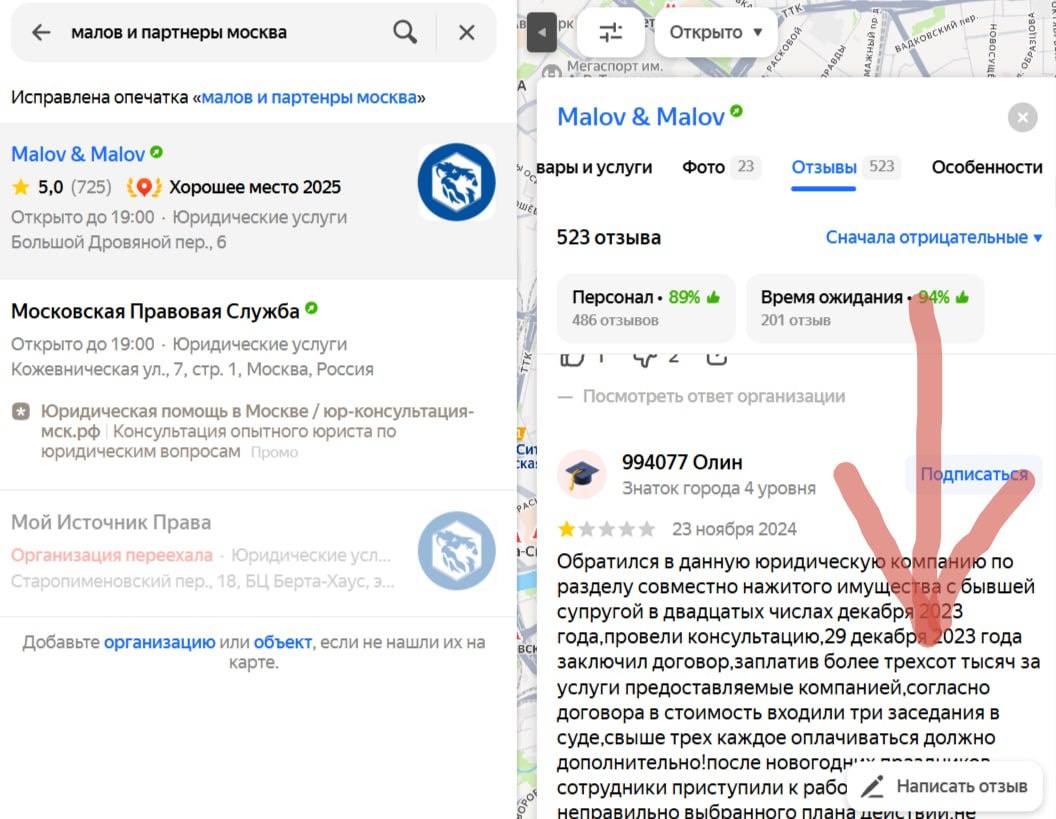Click the magnifier search icon
1056x819 pixels.
tap(405, 32)
